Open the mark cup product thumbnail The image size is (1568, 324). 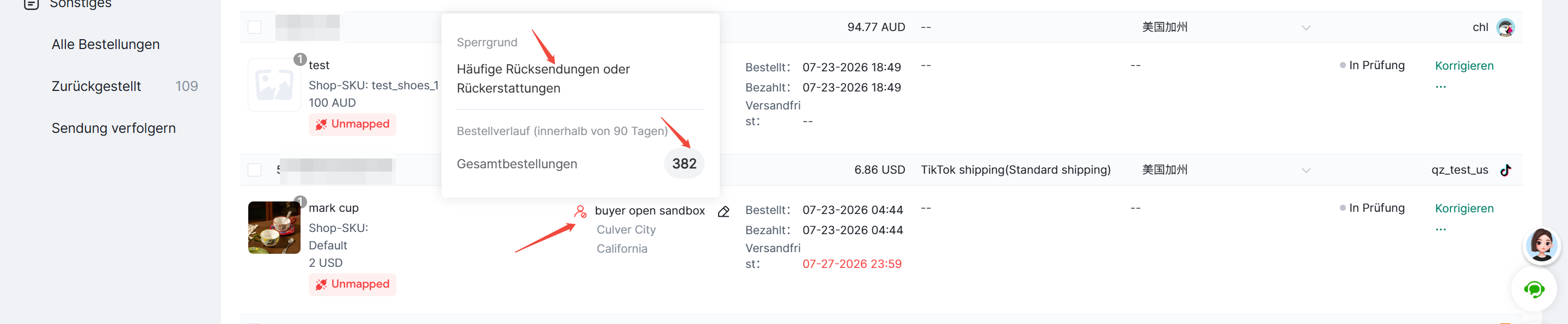[274, 228]
